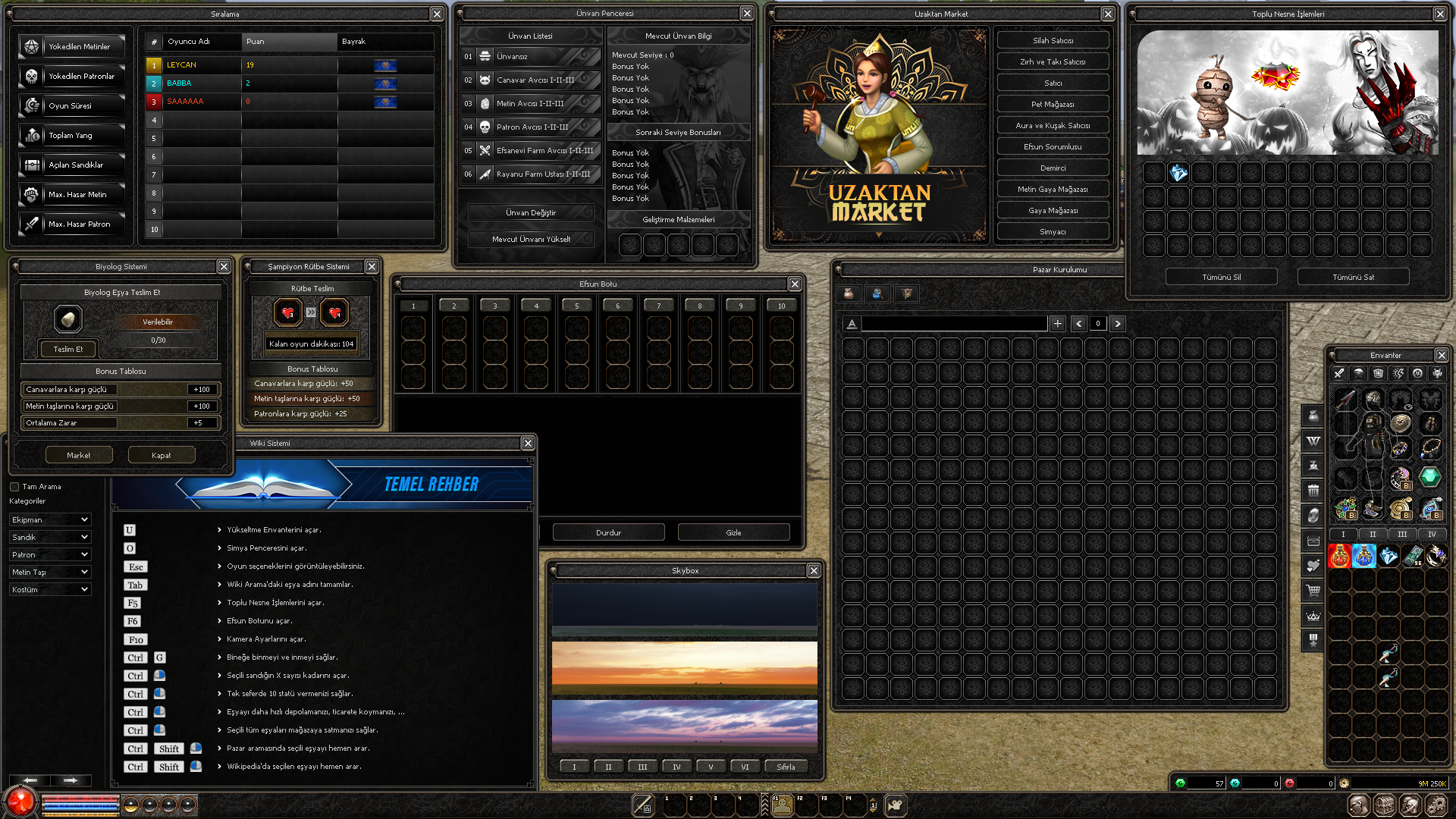The width and height of the screenshot is (1456, 819).
Task: Select the sword tab icon in Envanter
Action: click(1339, 373)
